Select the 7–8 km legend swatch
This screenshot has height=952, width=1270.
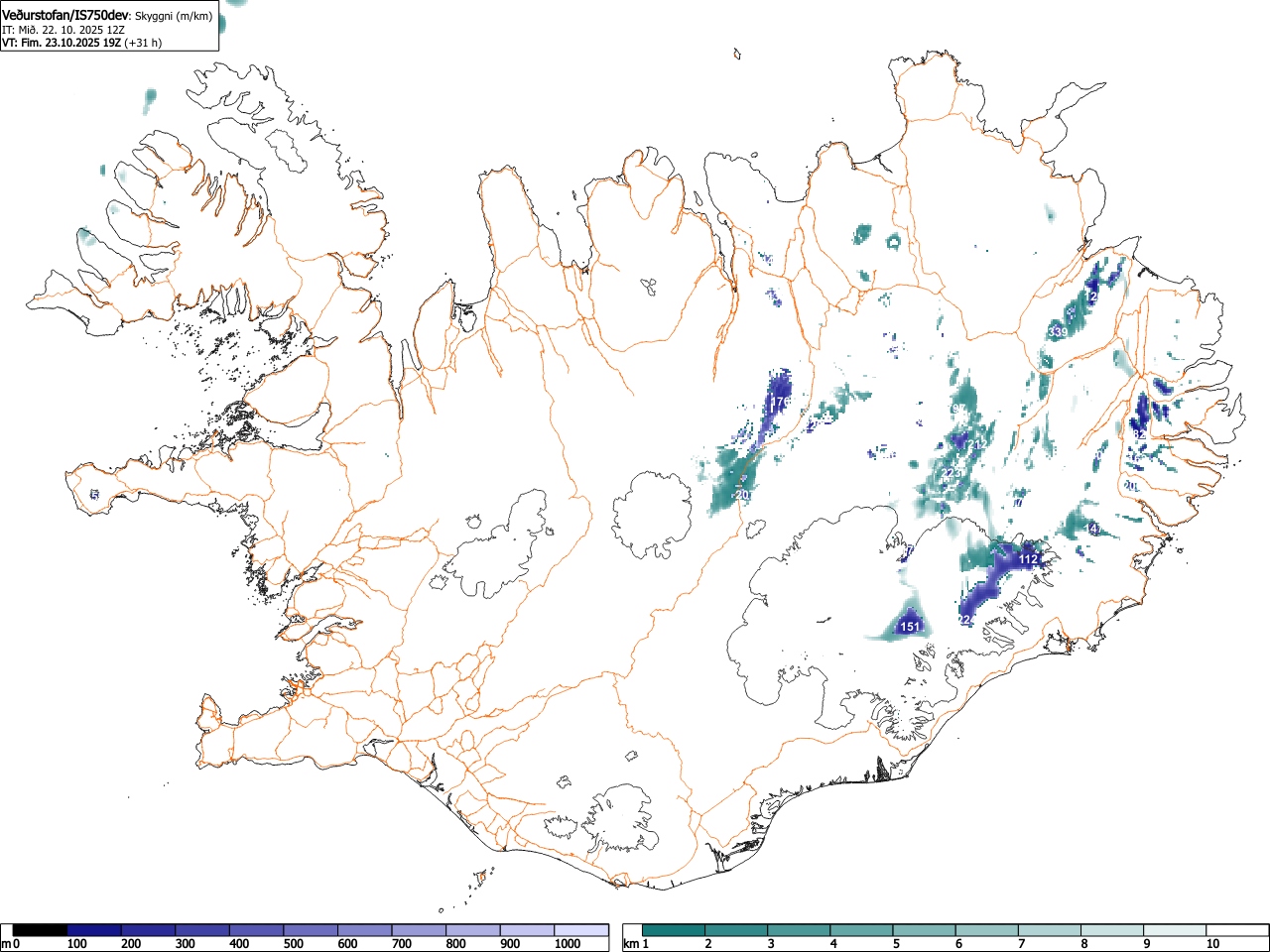coord(1049,930)
